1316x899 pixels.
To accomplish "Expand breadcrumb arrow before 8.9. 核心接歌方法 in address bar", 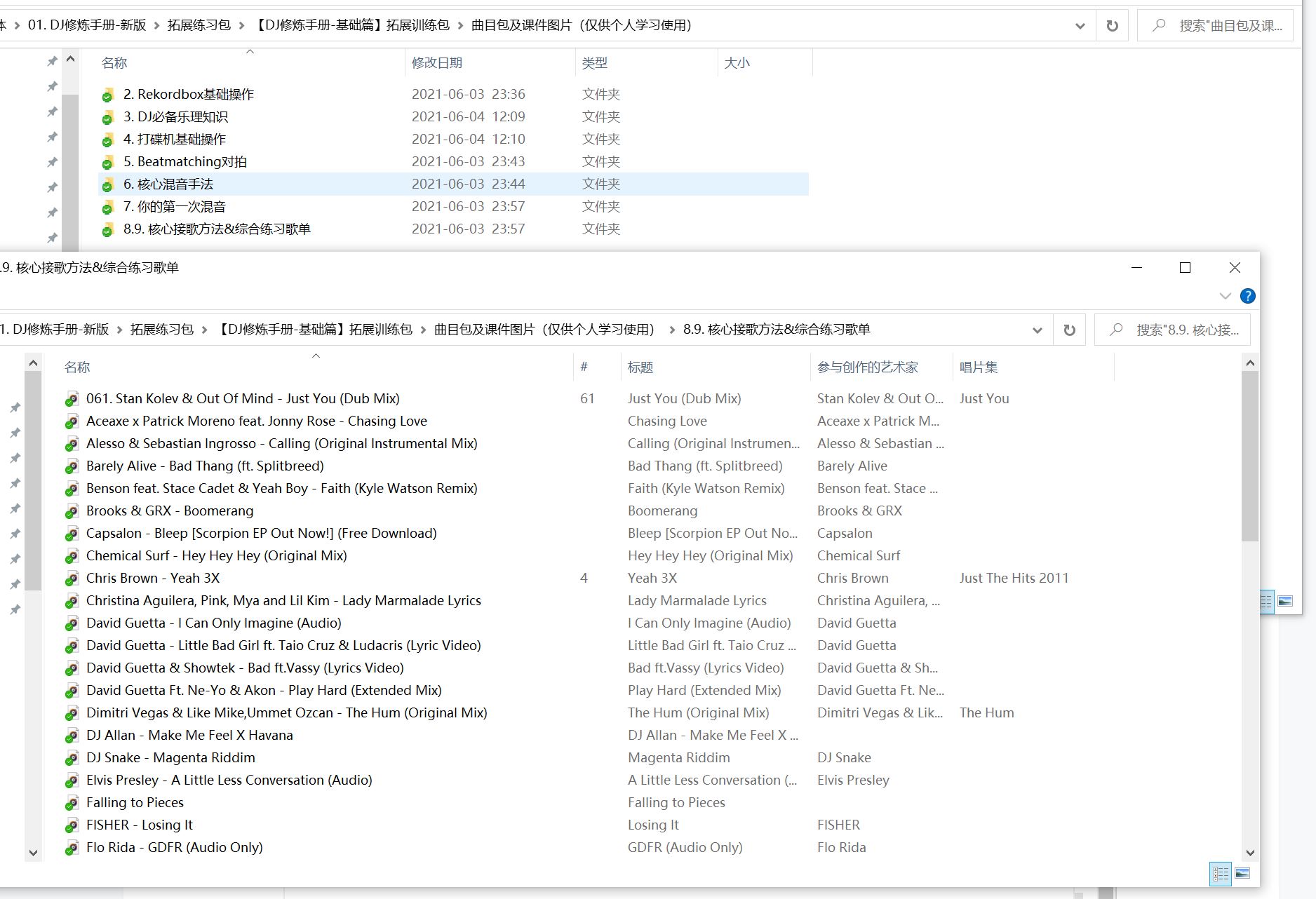I will [672, 330].
